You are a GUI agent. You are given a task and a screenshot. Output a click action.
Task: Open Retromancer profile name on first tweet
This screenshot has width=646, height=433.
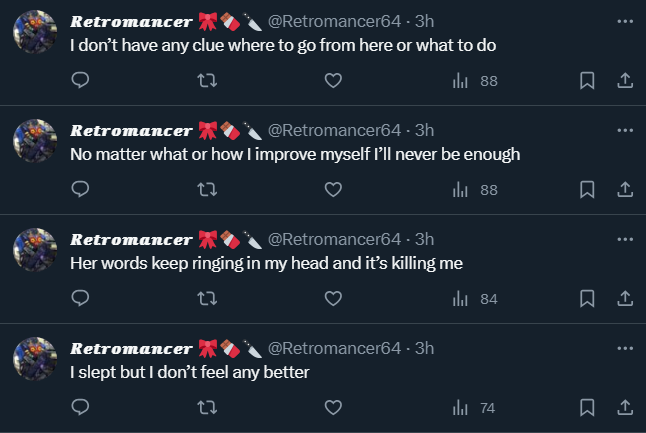click(130, 21)
